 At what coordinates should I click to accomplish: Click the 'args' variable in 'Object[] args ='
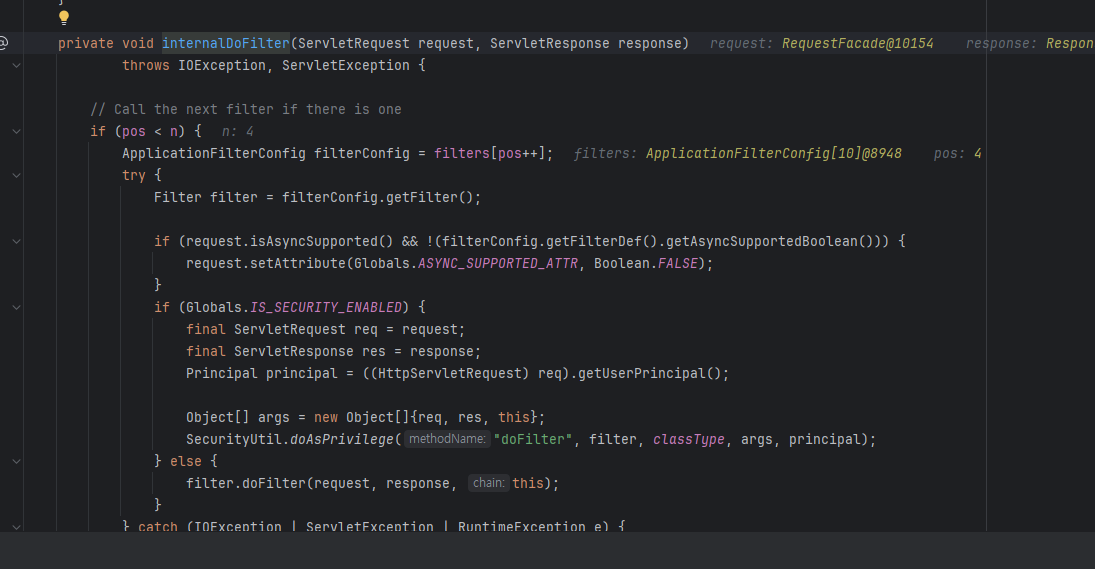pyautogui.click(x=274, y=417)
